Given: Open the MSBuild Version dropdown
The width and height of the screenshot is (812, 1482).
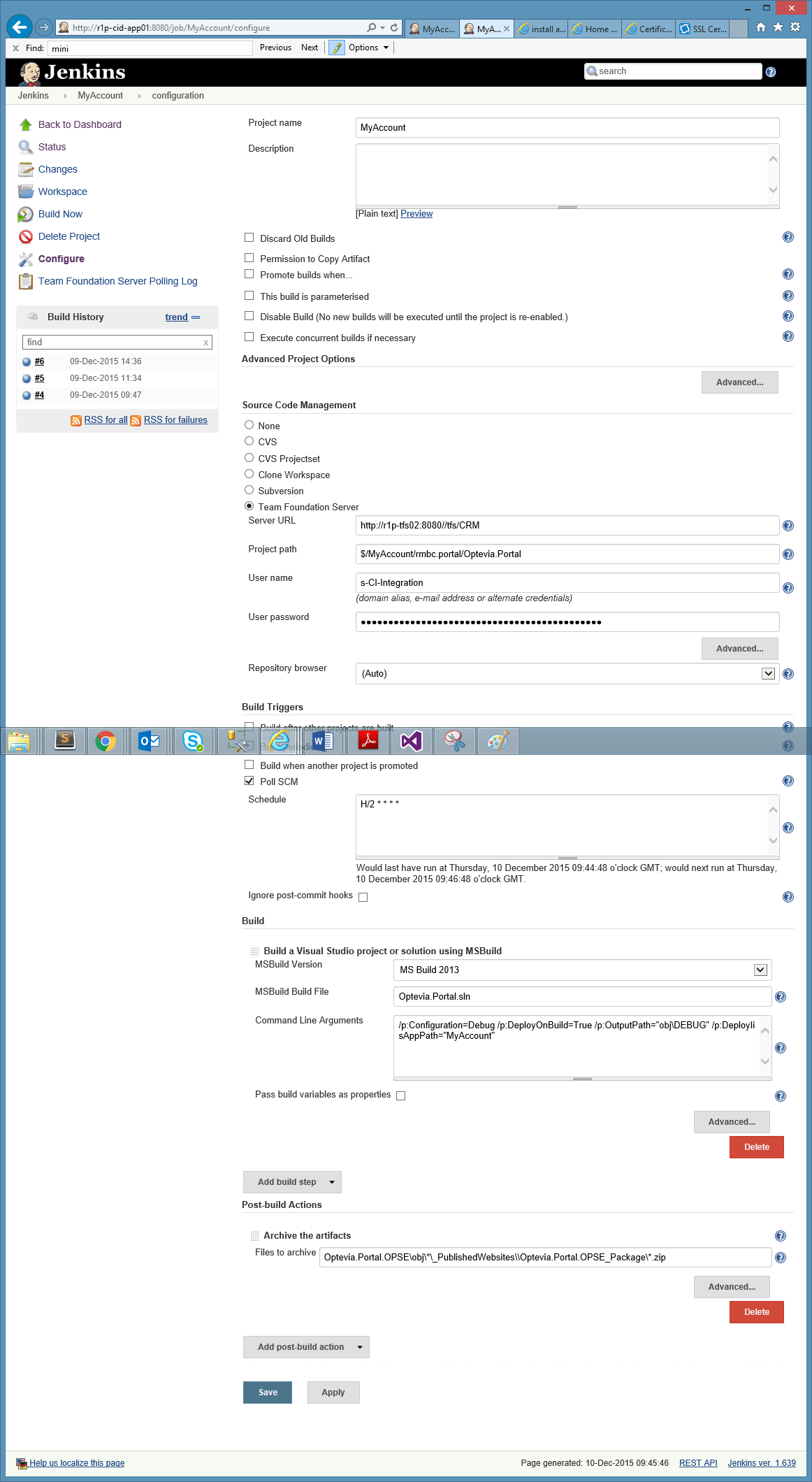Looking at the screenshot, I should coord(760,970).
